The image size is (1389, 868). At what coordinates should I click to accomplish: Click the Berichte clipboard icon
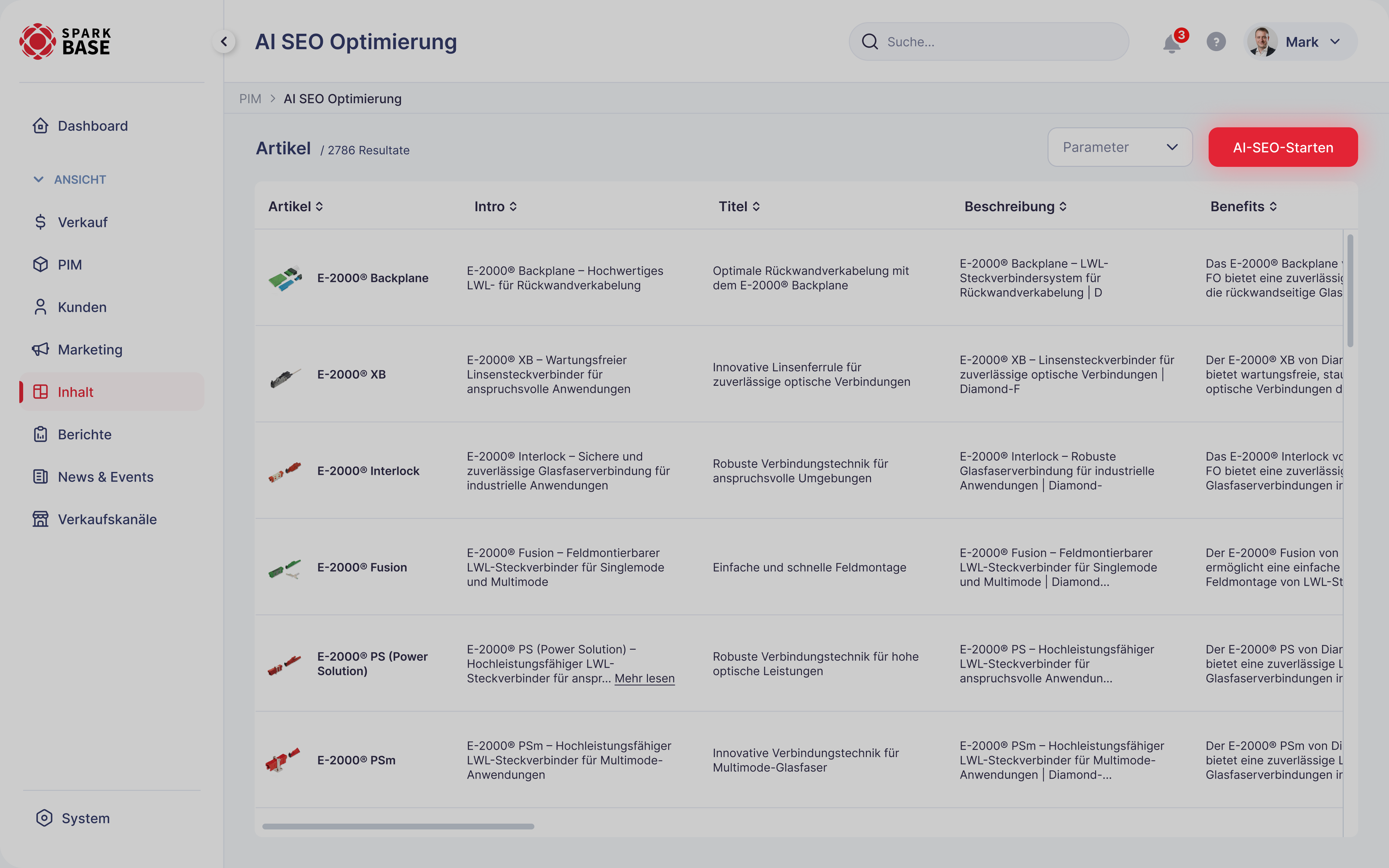(40, 434)
